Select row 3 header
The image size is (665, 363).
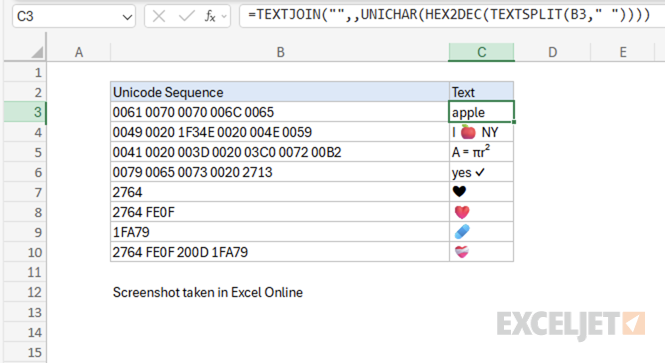pyautogui.click(x=25, y=112)
